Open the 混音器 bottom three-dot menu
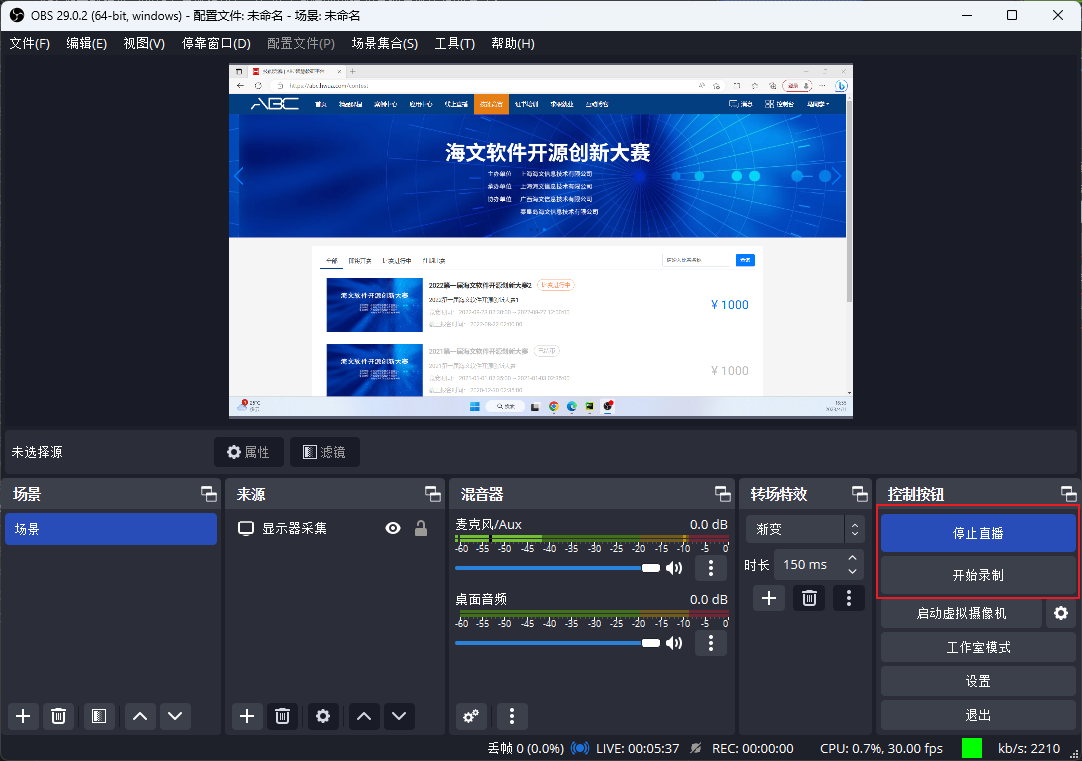The width and height of the screenshot is (1082, 761). point(512,716)
